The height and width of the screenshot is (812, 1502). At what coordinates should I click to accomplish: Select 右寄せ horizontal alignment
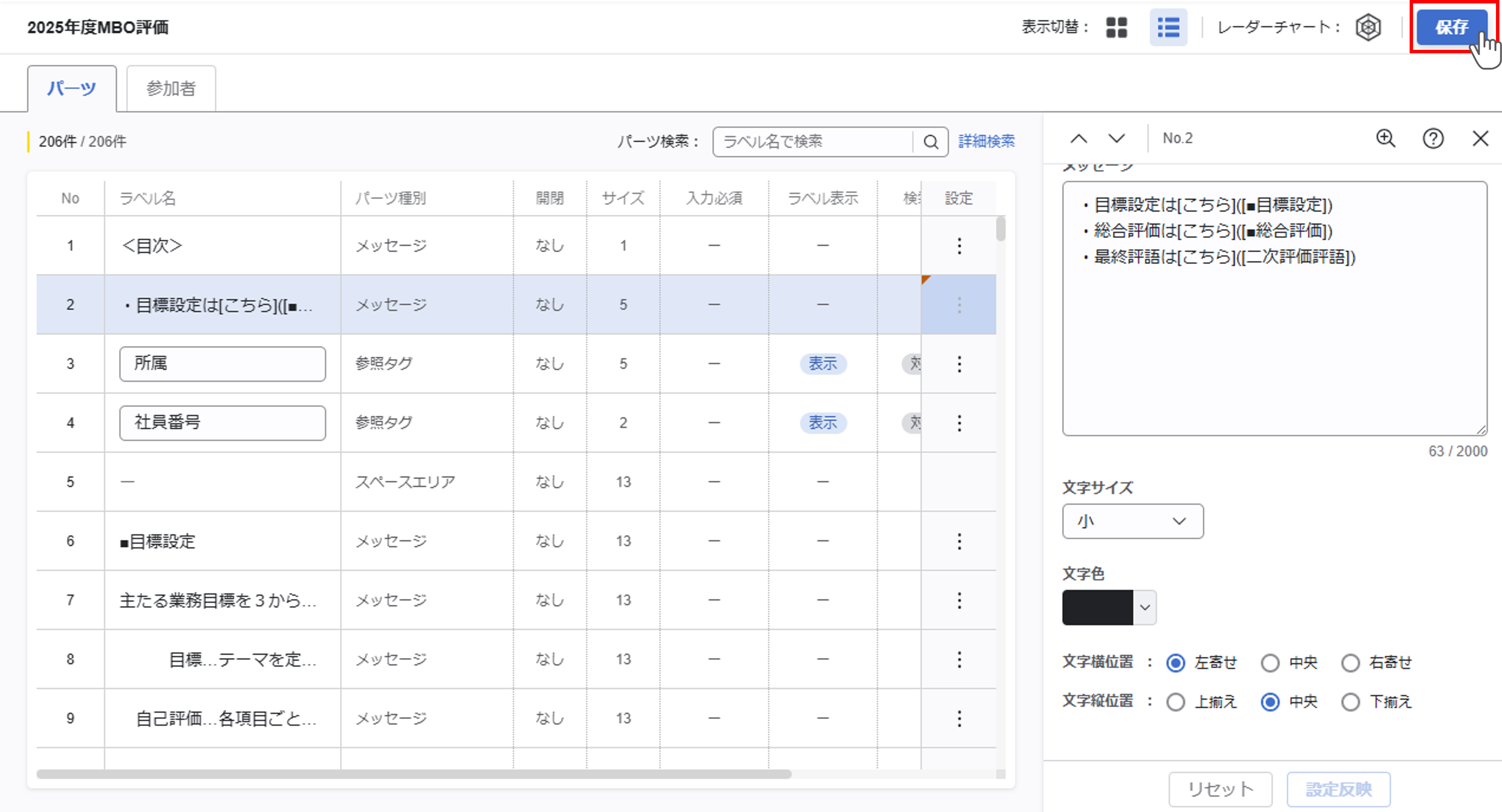(x=1350, y=663)
